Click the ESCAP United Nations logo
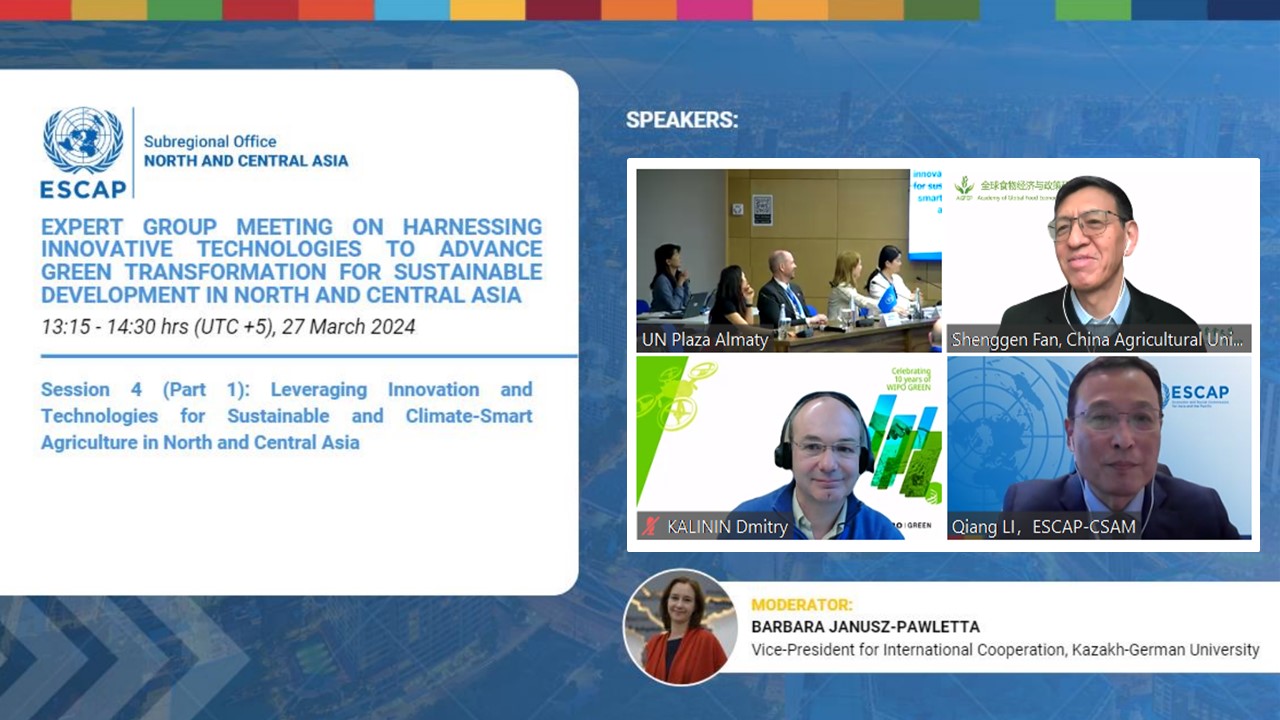Image resolution: width=1280 pixels, height=720 pixels. pyautogui.click(x=84, y=152)
